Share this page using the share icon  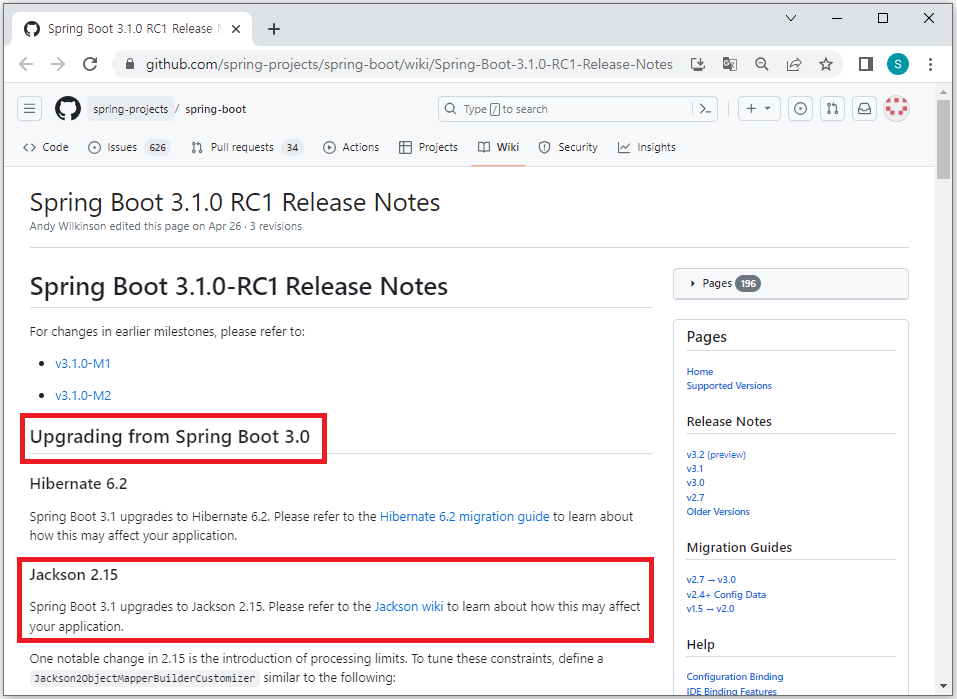pyautogui.click(x=793, y=64)
